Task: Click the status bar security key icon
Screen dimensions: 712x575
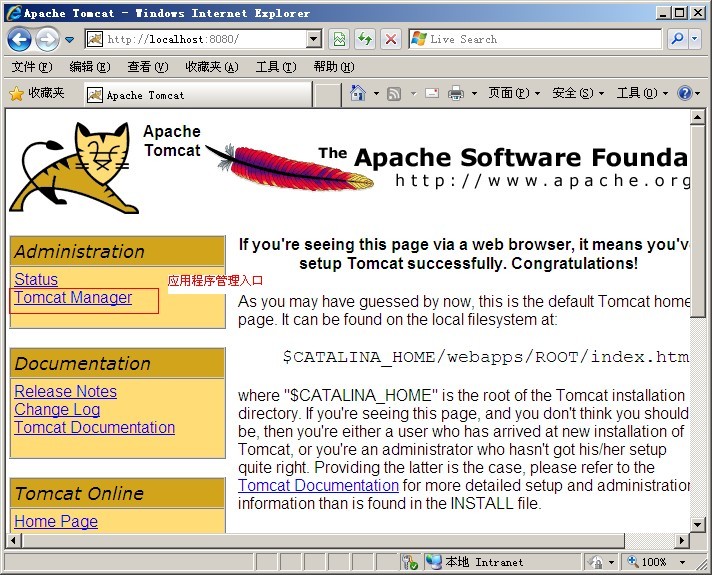Action: click(409, 562)
